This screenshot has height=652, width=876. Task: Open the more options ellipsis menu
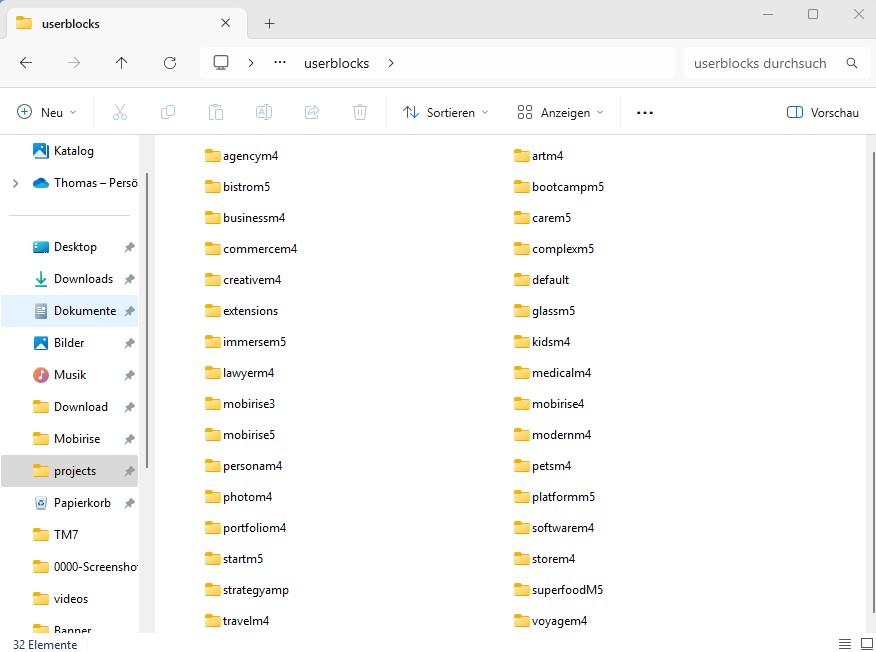(x=645, y=113)
